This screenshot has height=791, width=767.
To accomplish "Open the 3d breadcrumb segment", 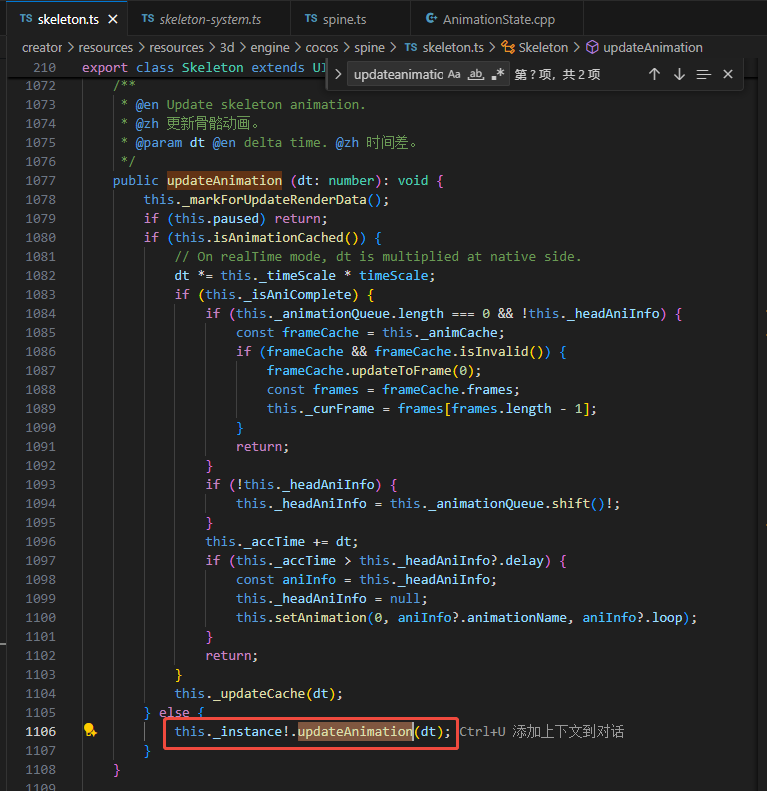I will point(227,47).
